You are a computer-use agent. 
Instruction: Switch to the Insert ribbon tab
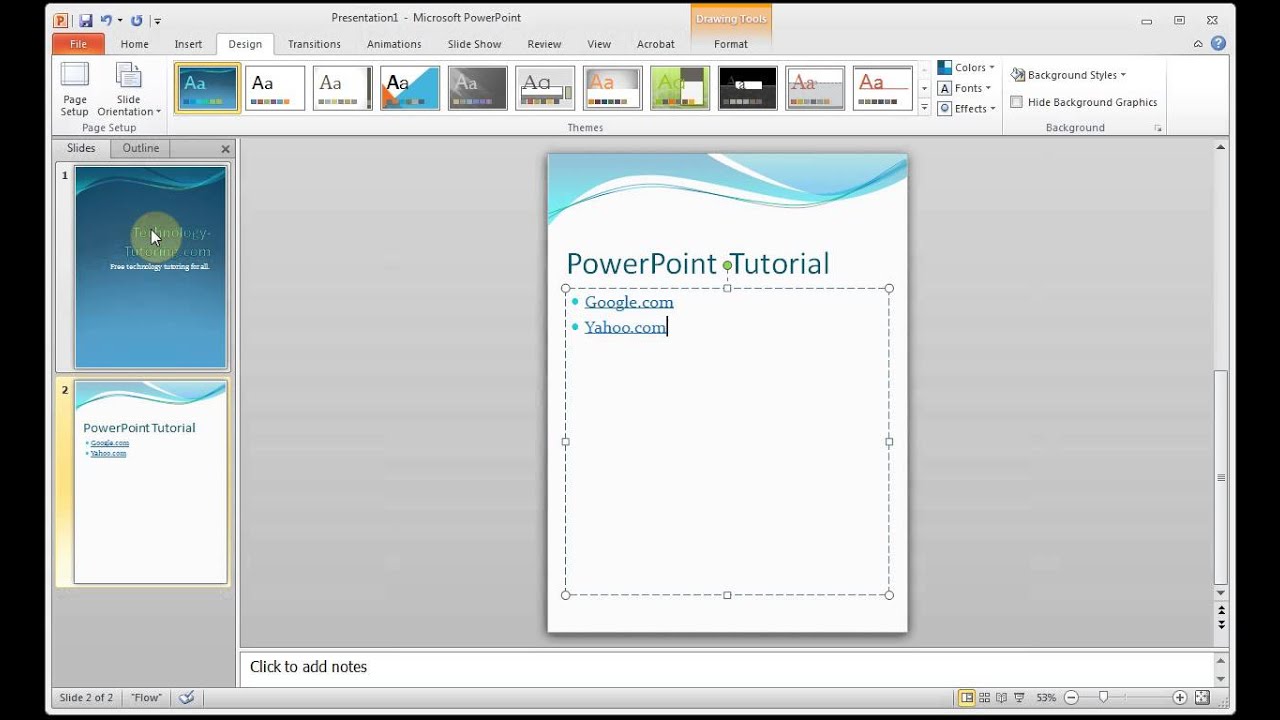pos(188,44)
